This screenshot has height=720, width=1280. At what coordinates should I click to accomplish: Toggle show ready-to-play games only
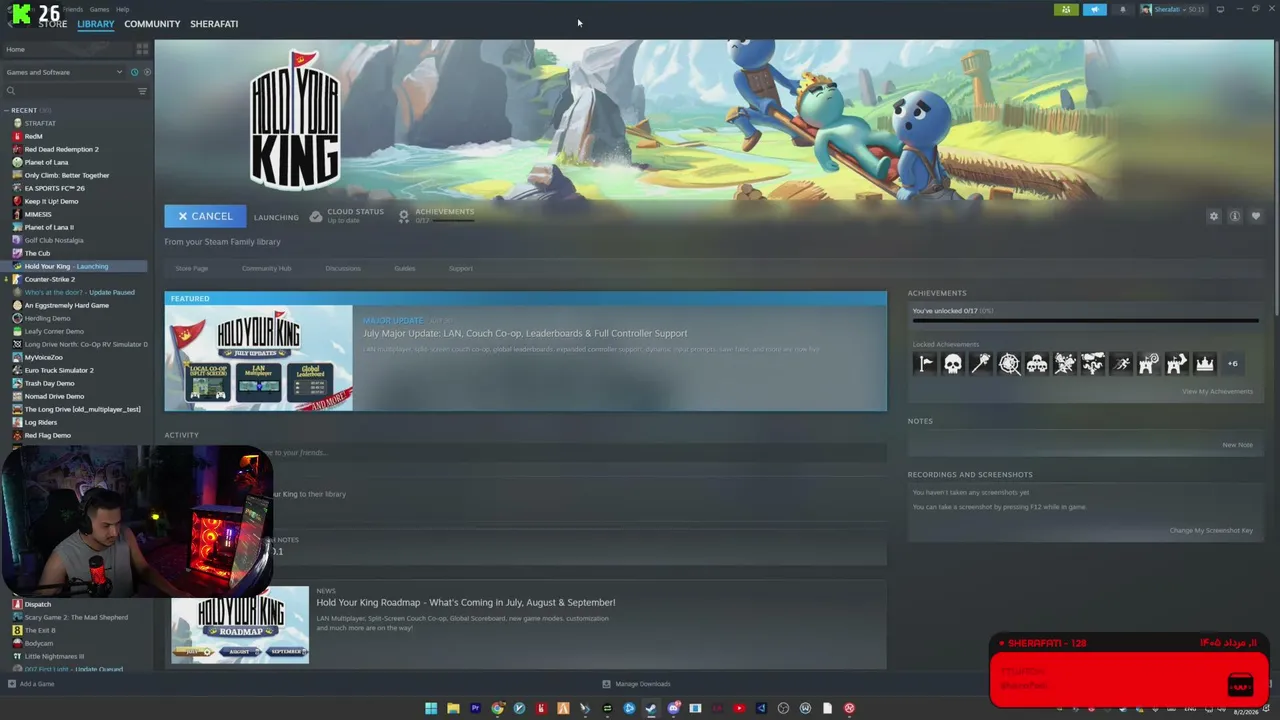(147, 72)
